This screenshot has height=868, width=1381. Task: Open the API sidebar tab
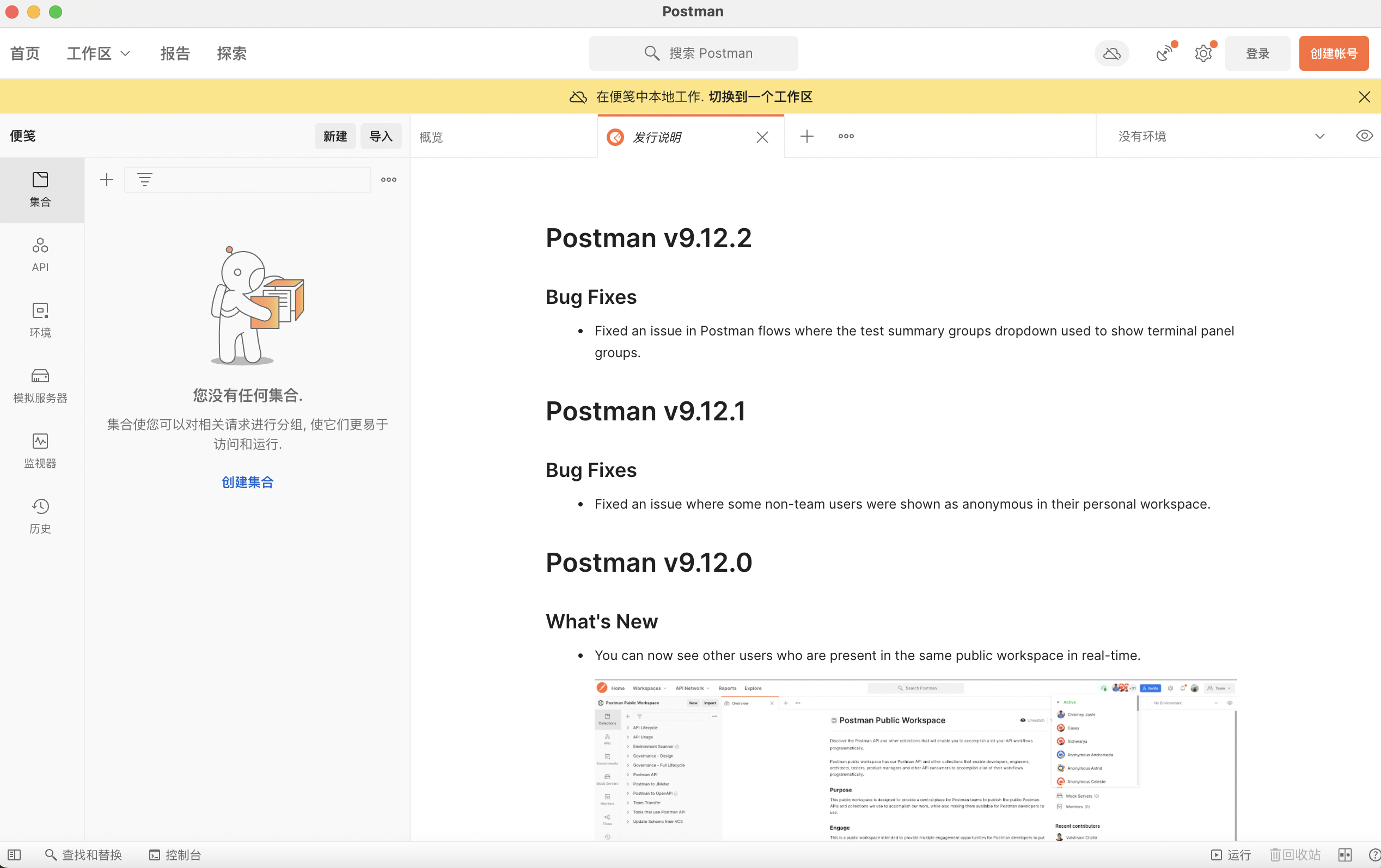[x=40, y=255]
